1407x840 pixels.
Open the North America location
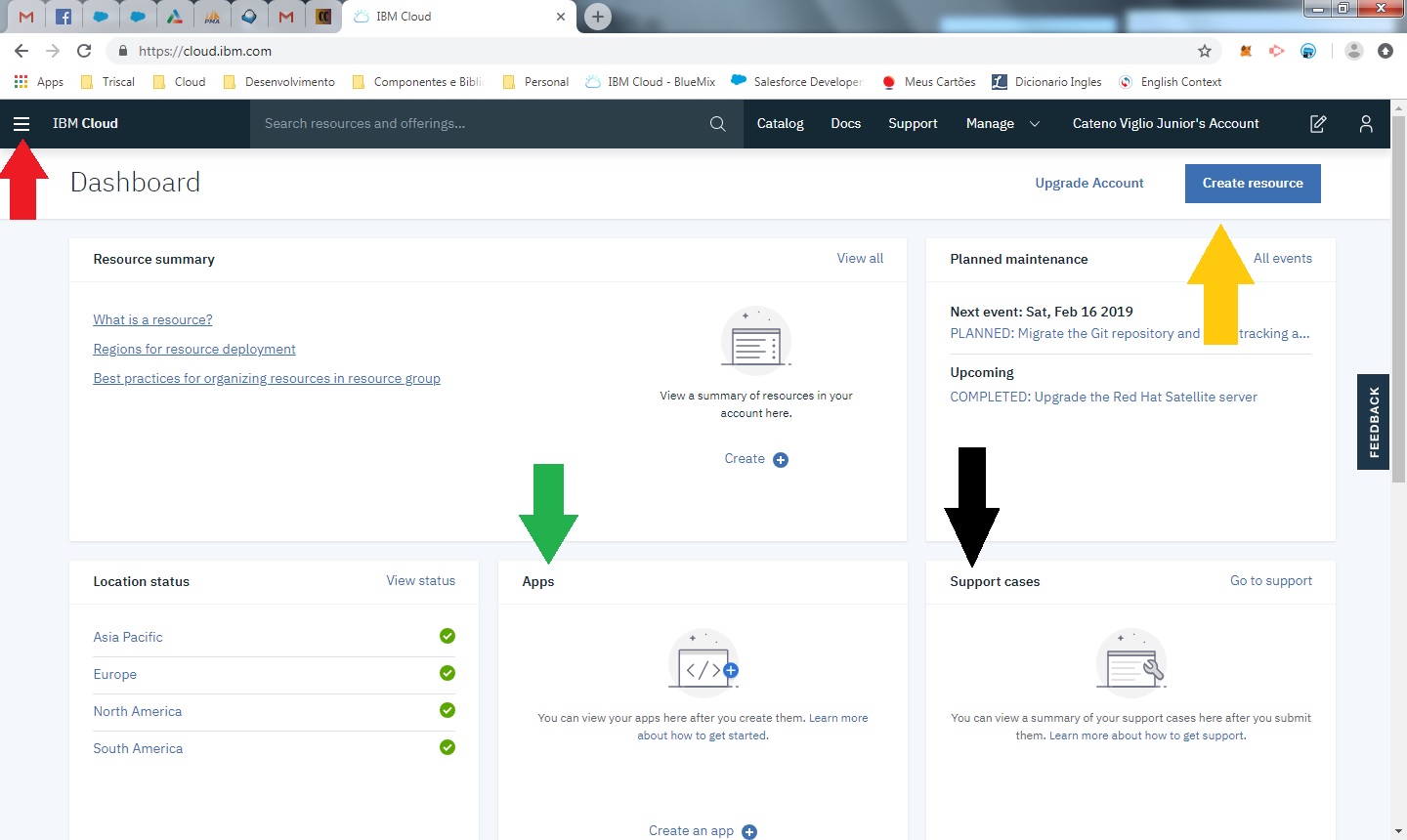pos(138,711)
